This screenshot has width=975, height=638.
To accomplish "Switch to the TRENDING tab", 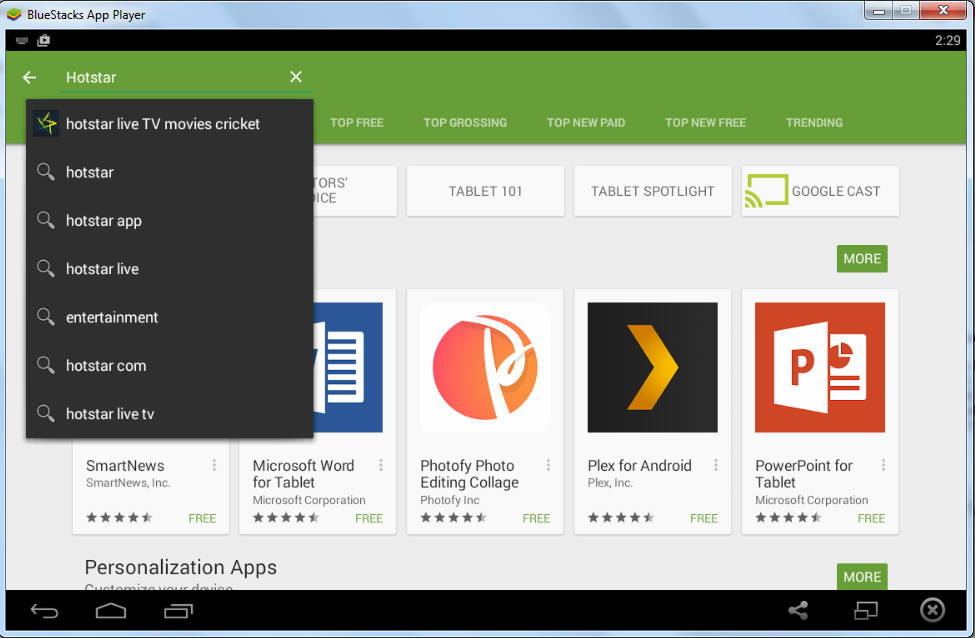I will click(814, 123).
